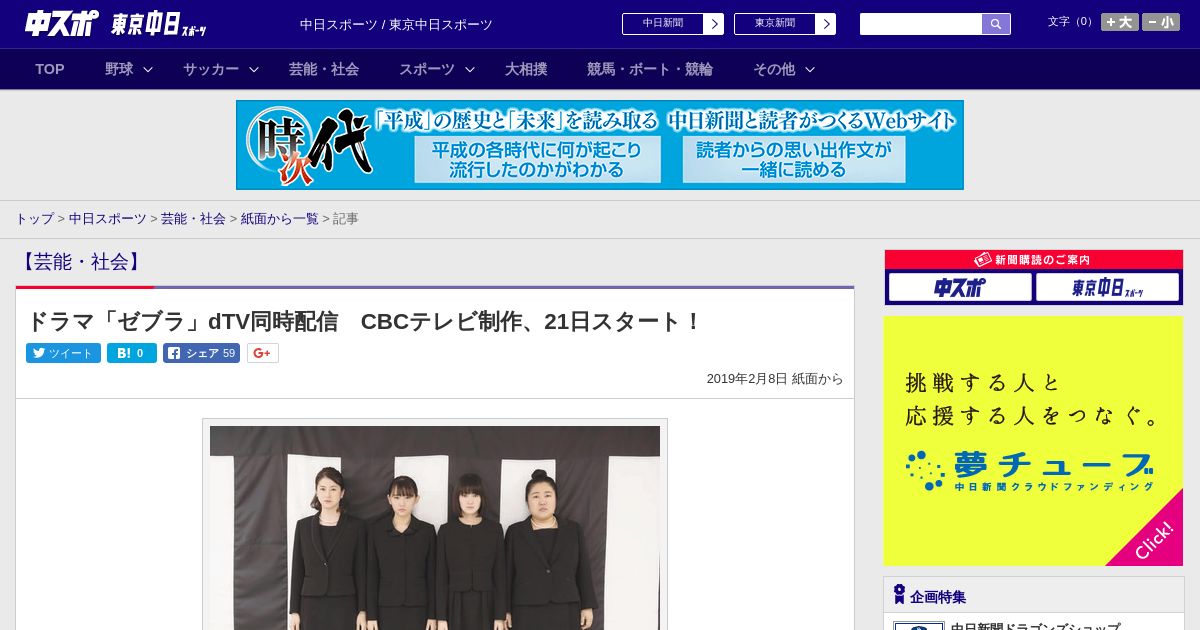Open 芸能・社会 breadcrumb link
Image resolution: width=1200 pixels, height=630 pixels.
pos(193,218)
